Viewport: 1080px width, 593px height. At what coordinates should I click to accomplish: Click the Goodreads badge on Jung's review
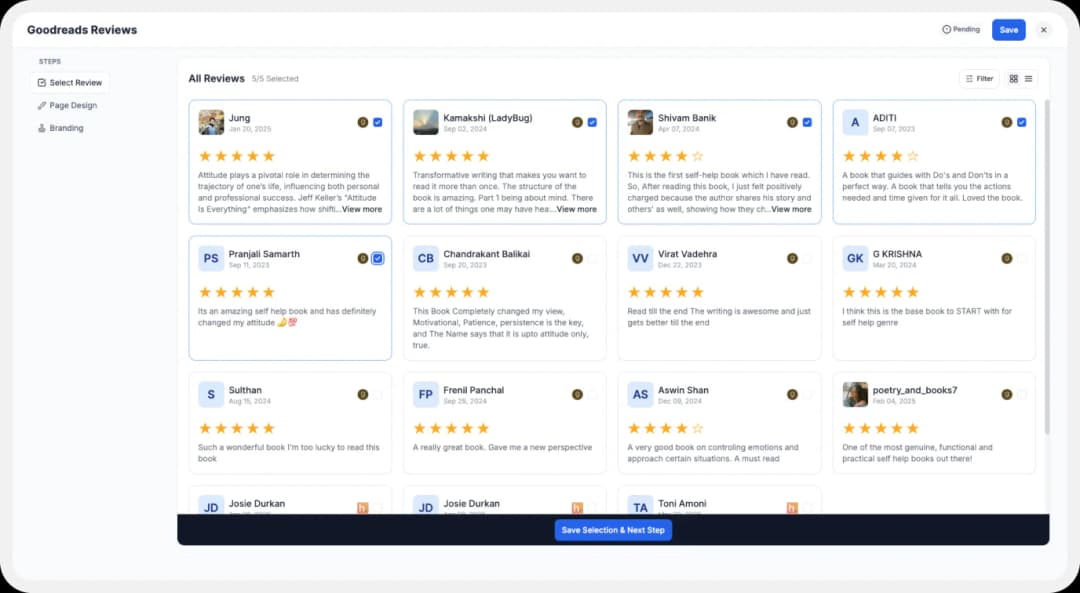(362, 122)
